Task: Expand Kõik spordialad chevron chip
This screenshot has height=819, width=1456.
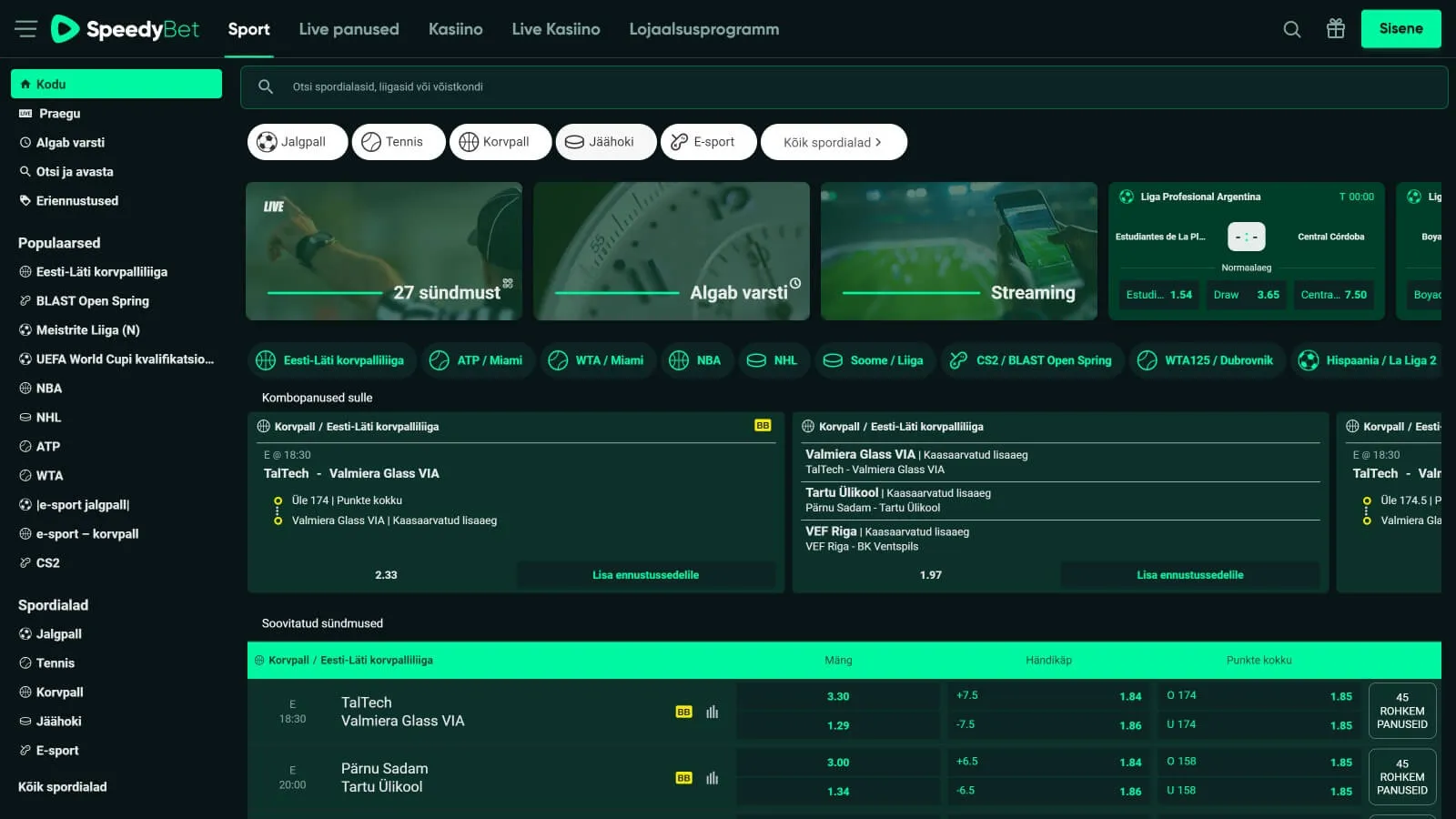Action: 833,142
